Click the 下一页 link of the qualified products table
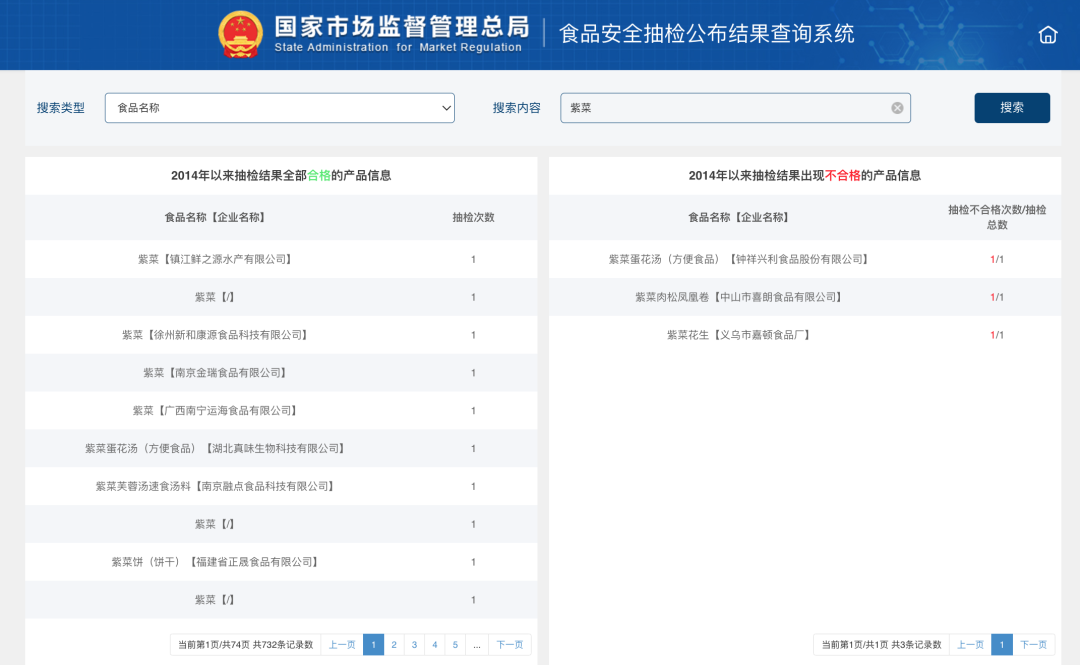This screenshot has width=1080, height=665. click(x=509, y=644)
